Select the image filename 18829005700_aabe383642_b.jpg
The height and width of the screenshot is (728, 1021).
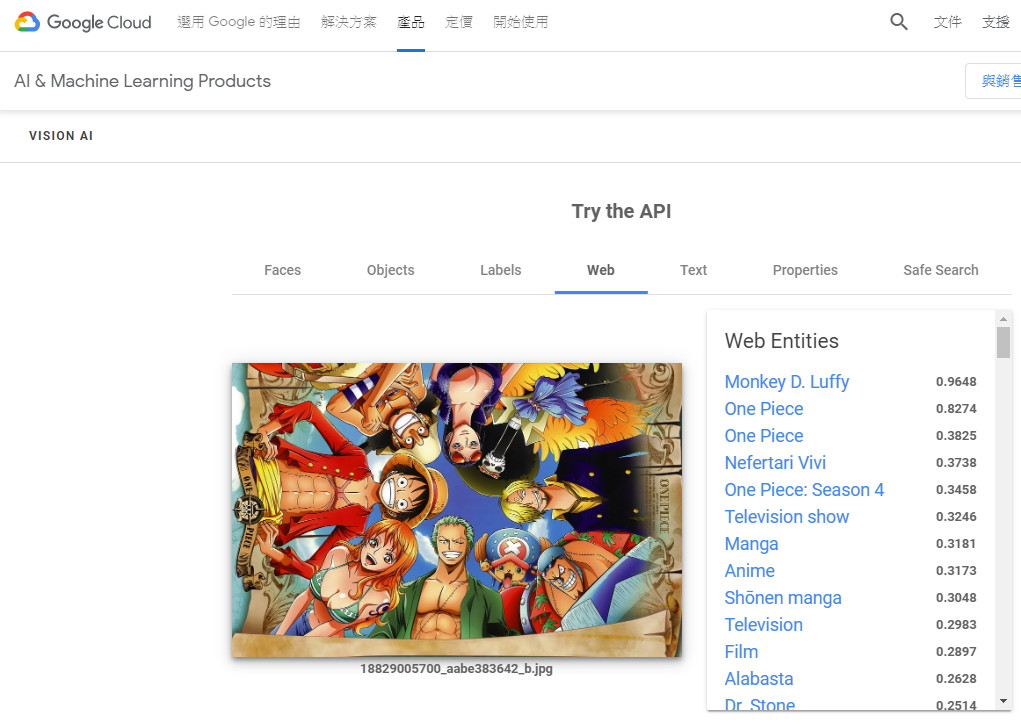click(x=456, y=669)
